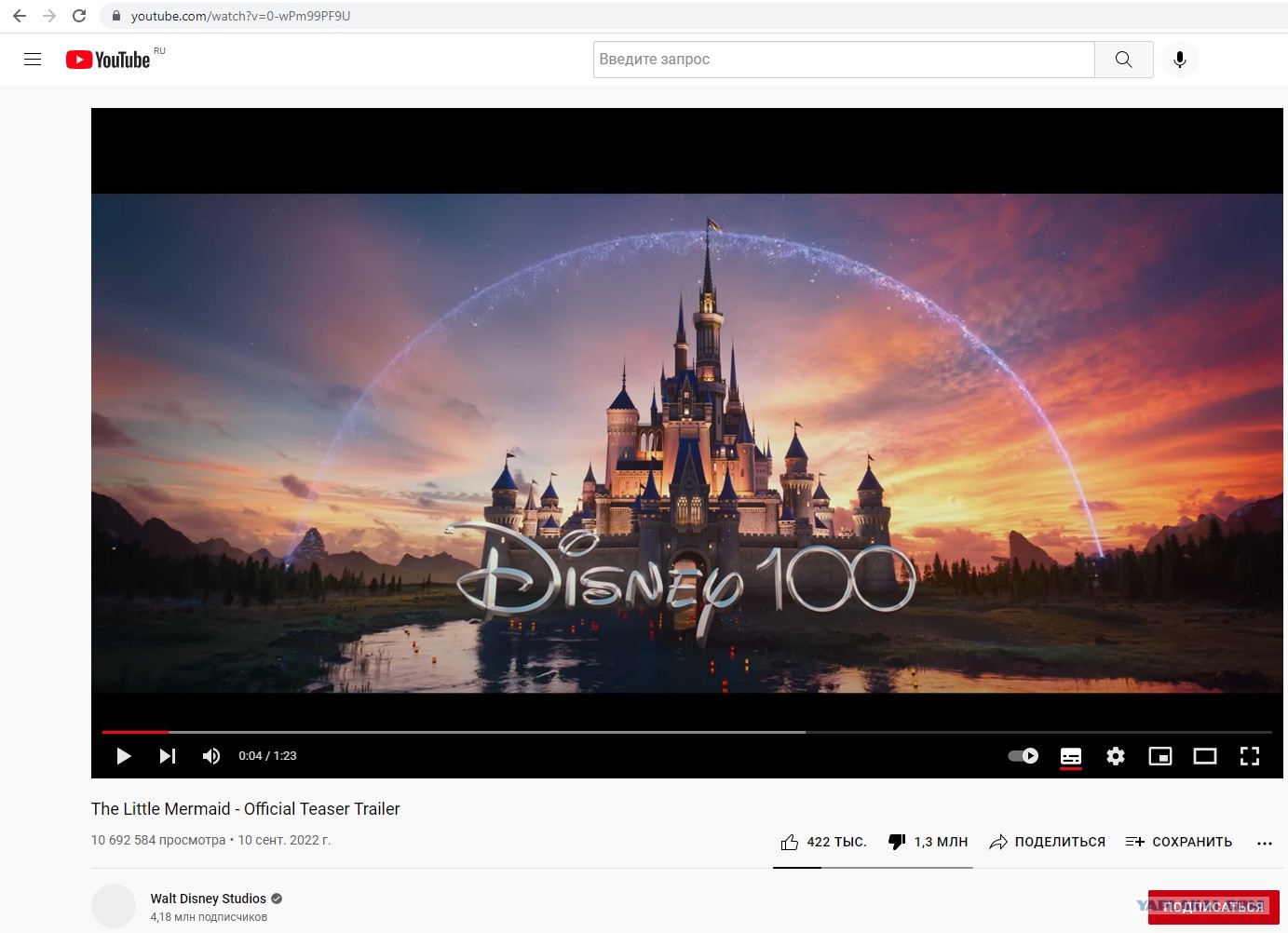The width and height of the screenshot is (1288, 933).
Task: Seek in the video progress bar
Action: click(686, 732)
